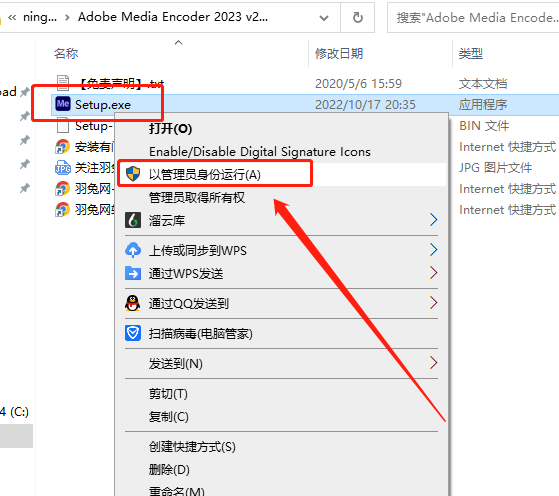Click the blank file icon of the Setup- BIN file
The image size is (559, 496).
click(63, 125)
